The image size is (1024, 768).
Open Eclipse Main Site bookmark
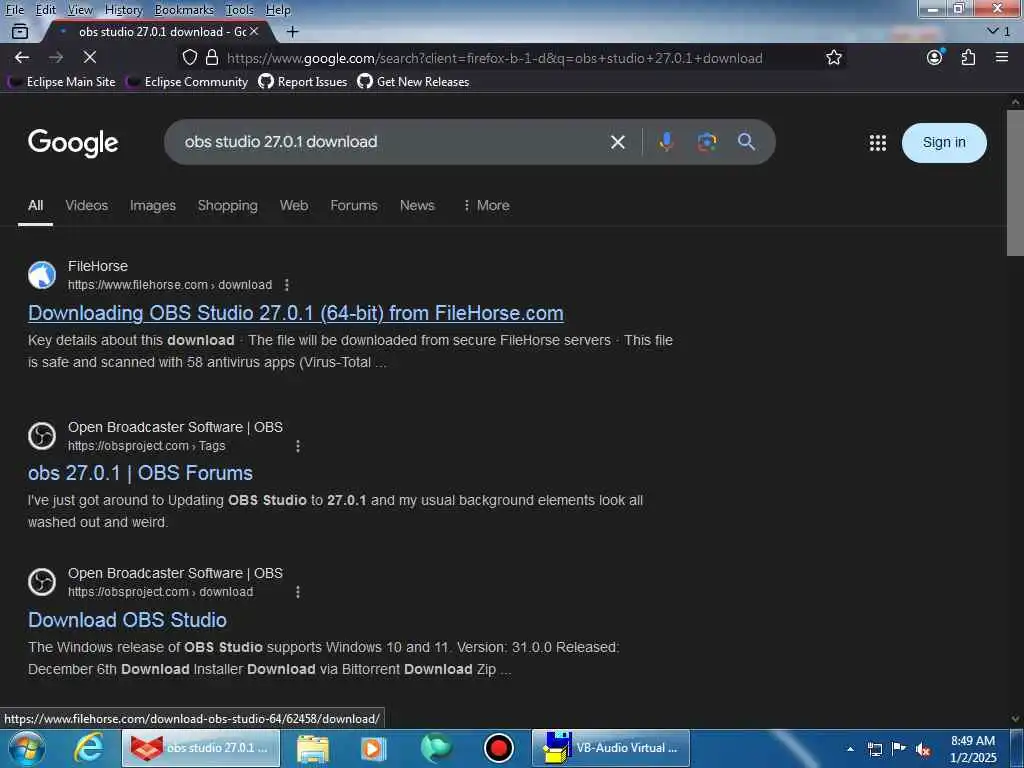(x=63, y=82)
